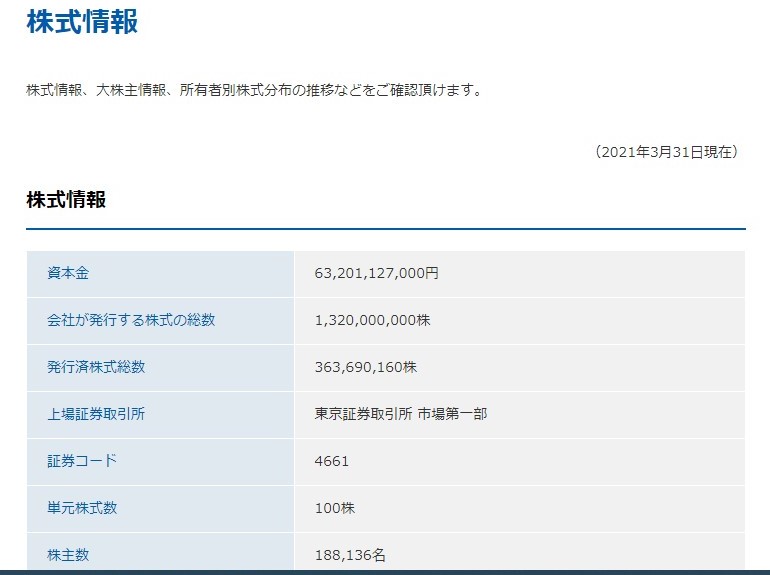The width and height of the screenshot is (770, 575).
Task: Click the date note 2021年3月31日現在
Action: pyautogui.click(x=666, y=152)
